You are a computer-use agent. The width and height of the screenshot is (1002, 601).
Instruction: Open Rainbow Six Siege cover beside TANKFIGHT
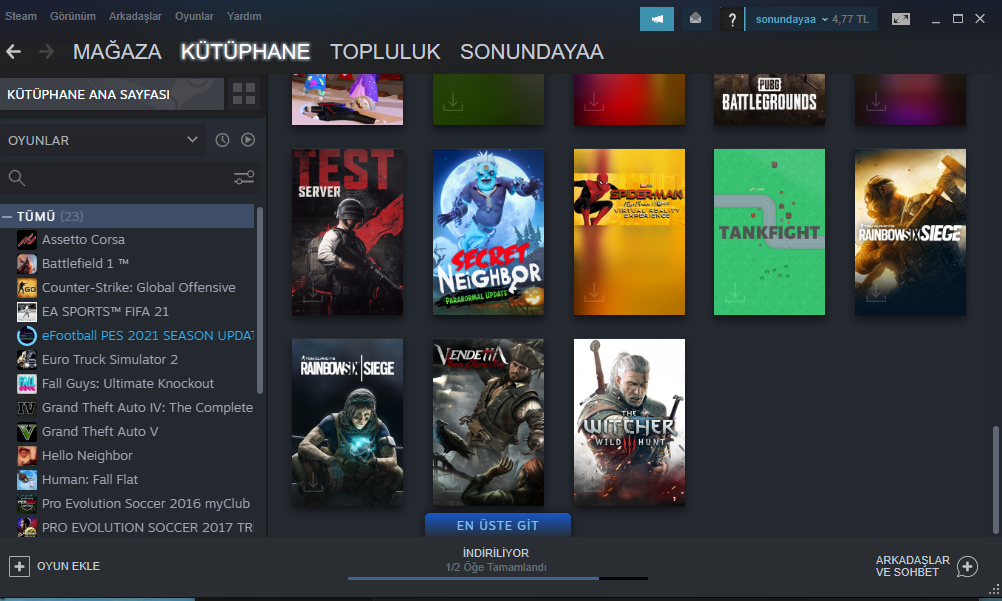(911, 232)
